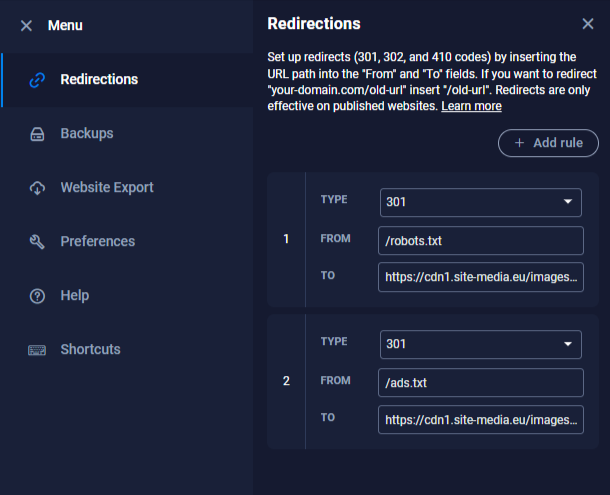This screenshot has height=495, width=610.
Task: Close the Menu with the X icon
Action: (x=26, y=25)
